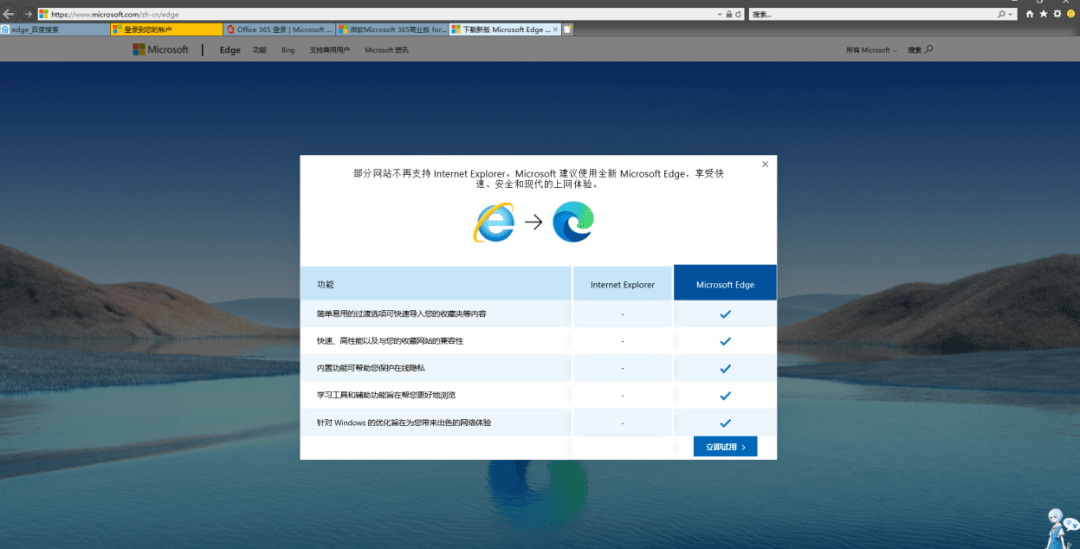This screenshot has width=1080, height=549.
Task: Click the dialog headline about Internet Explorer support
Action: point(539,179)
